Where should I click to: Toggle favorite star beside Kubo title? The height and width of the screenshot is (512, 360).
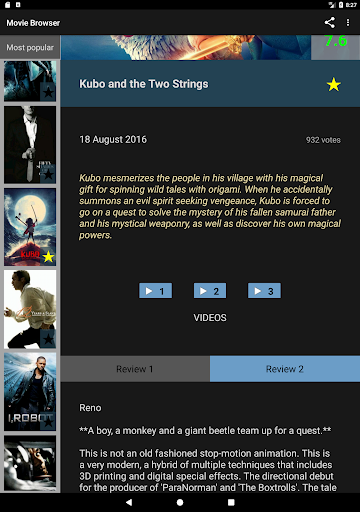(x=333, y=84)
